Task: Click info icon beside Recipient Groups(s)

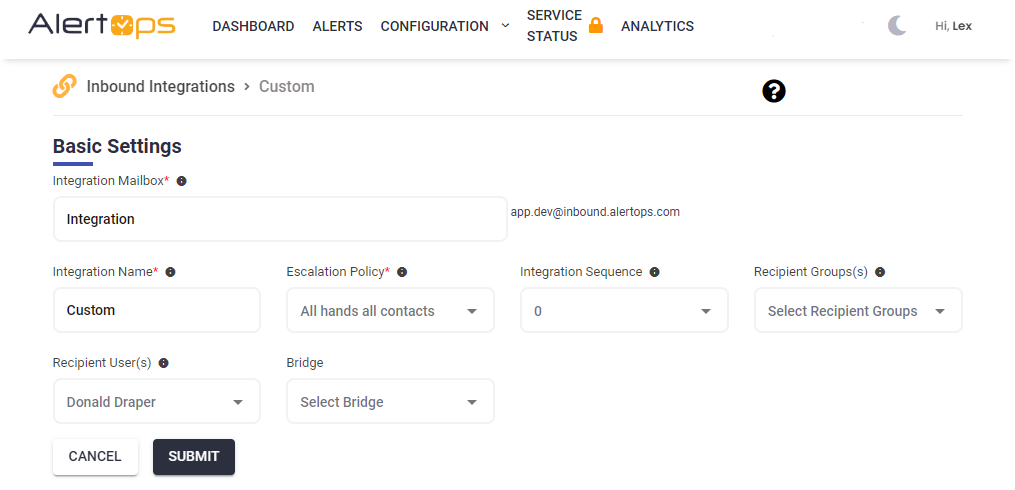Action: [879, 272]
